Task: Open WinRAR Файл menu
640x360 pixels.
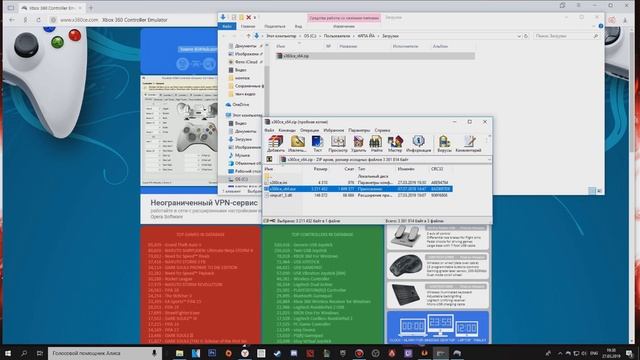Action: [269, 130]
